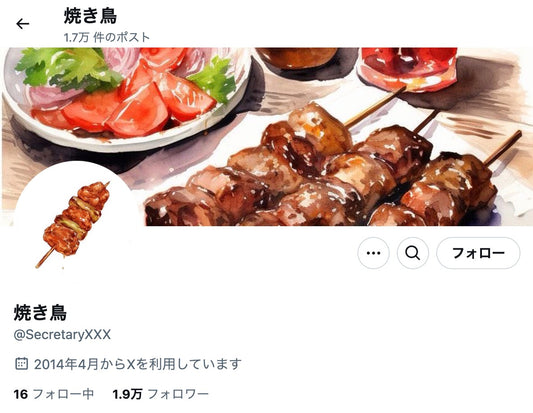Viewport: 533px width, 413px height.
Task: Click the @SecretaryXXX handle
Action: coord(62,334)
